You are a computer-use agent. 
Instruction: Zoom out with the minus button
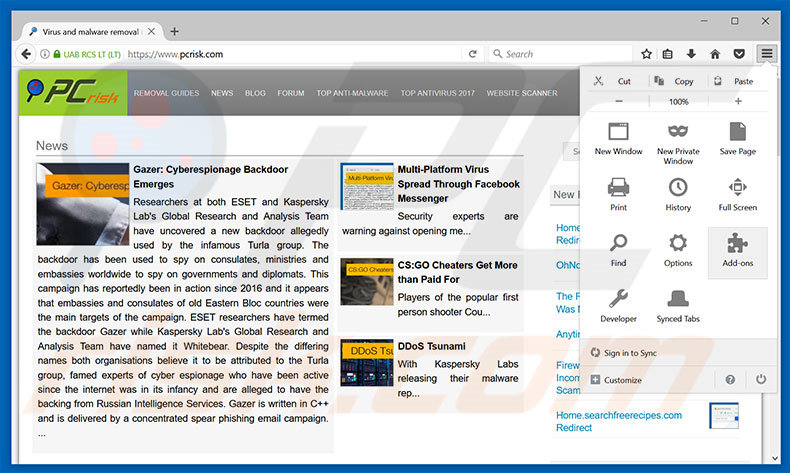click(x=619, y=101)
